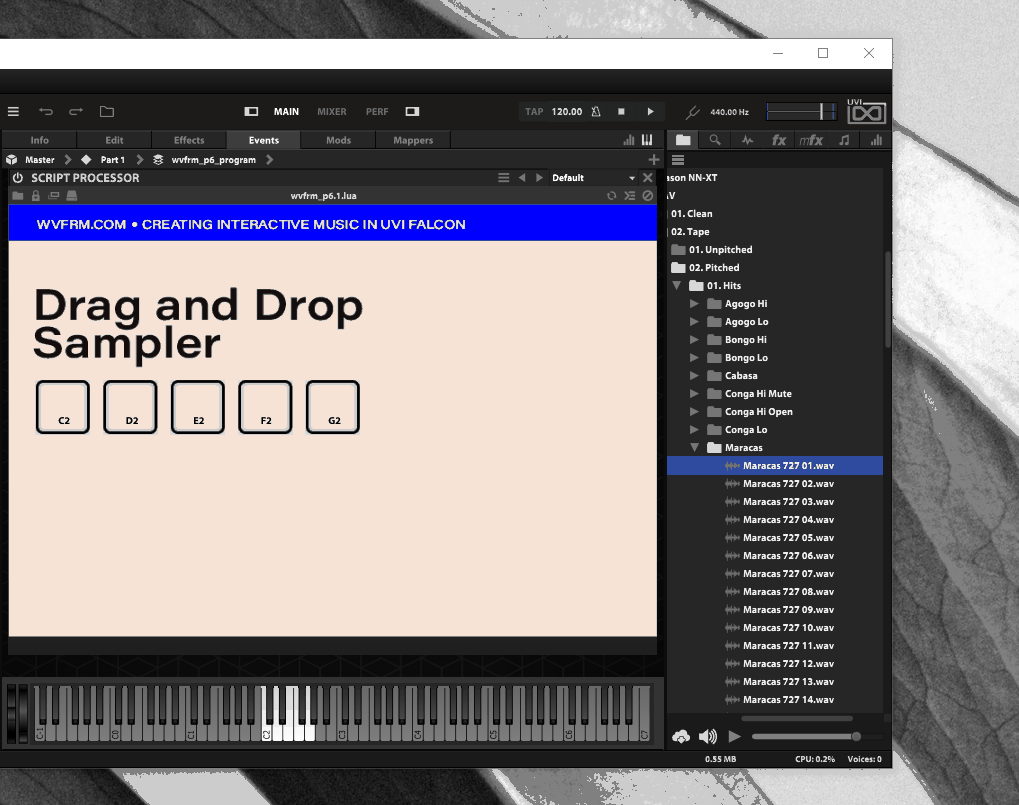Toggle the metronome icon next to tempo
The image size is (1019, 805).
click(x=596, y=112)
